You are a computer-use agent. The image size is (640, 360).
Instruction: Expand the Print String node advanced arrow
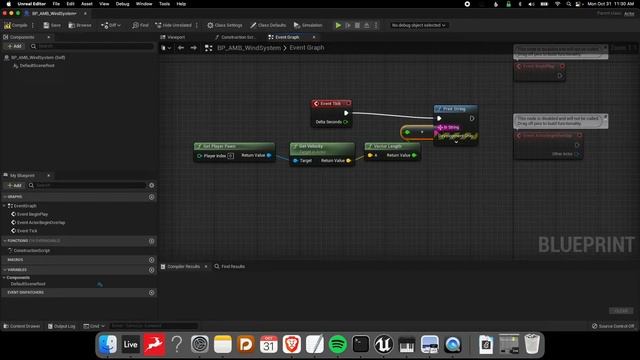coord(456,142)
